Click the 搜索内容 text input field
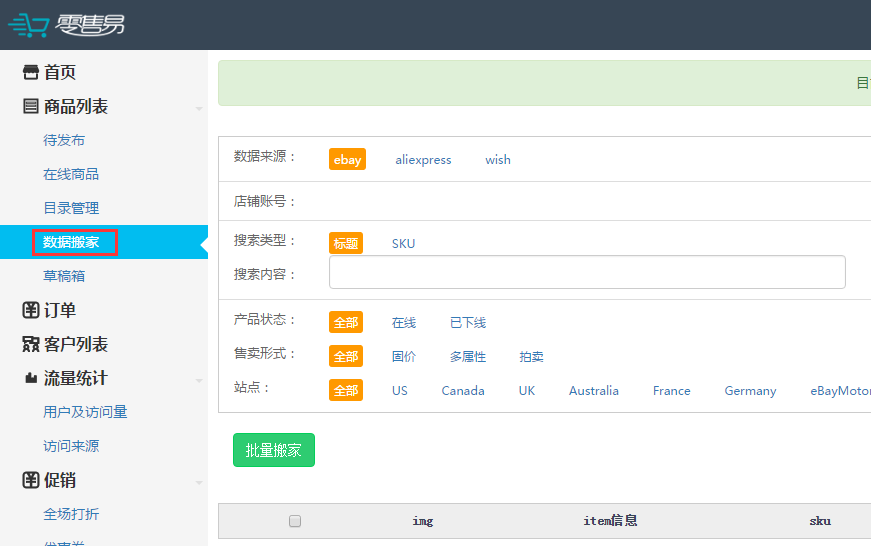The width and height of the screenshot is (871, 546). pos(587,272)
